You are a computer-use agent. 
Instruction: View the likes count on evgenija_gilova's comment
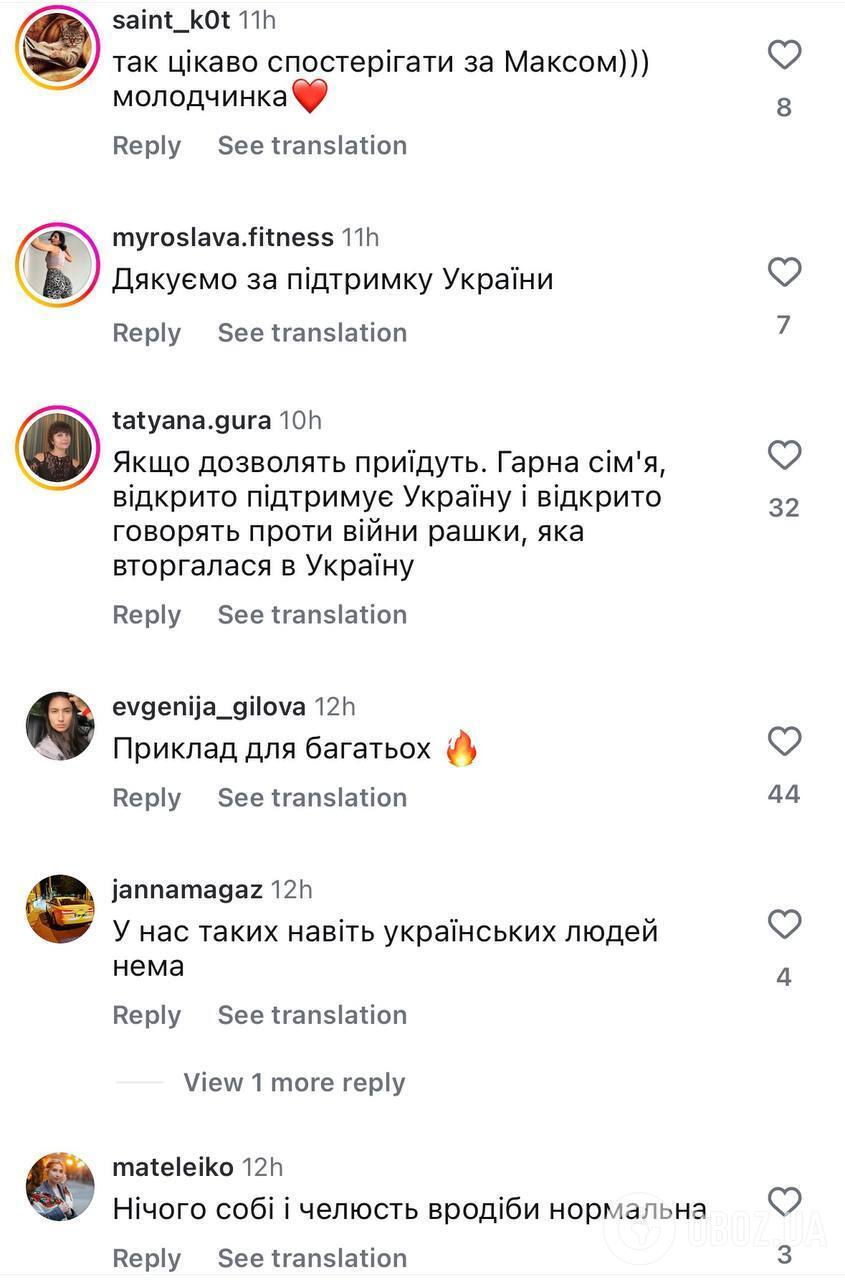(785, 793)
